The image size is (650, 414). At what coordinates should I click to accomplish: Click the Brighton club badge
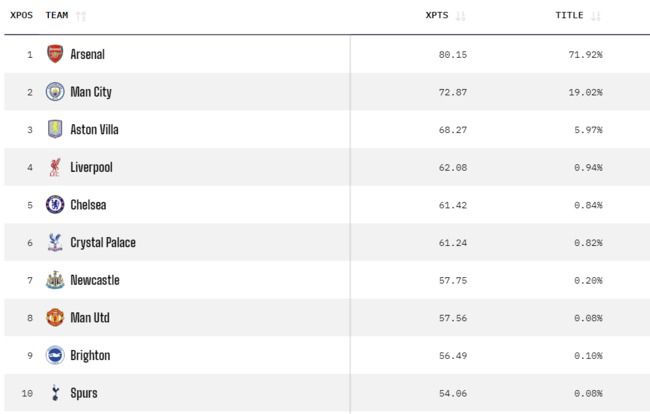[x=55, y=355]
